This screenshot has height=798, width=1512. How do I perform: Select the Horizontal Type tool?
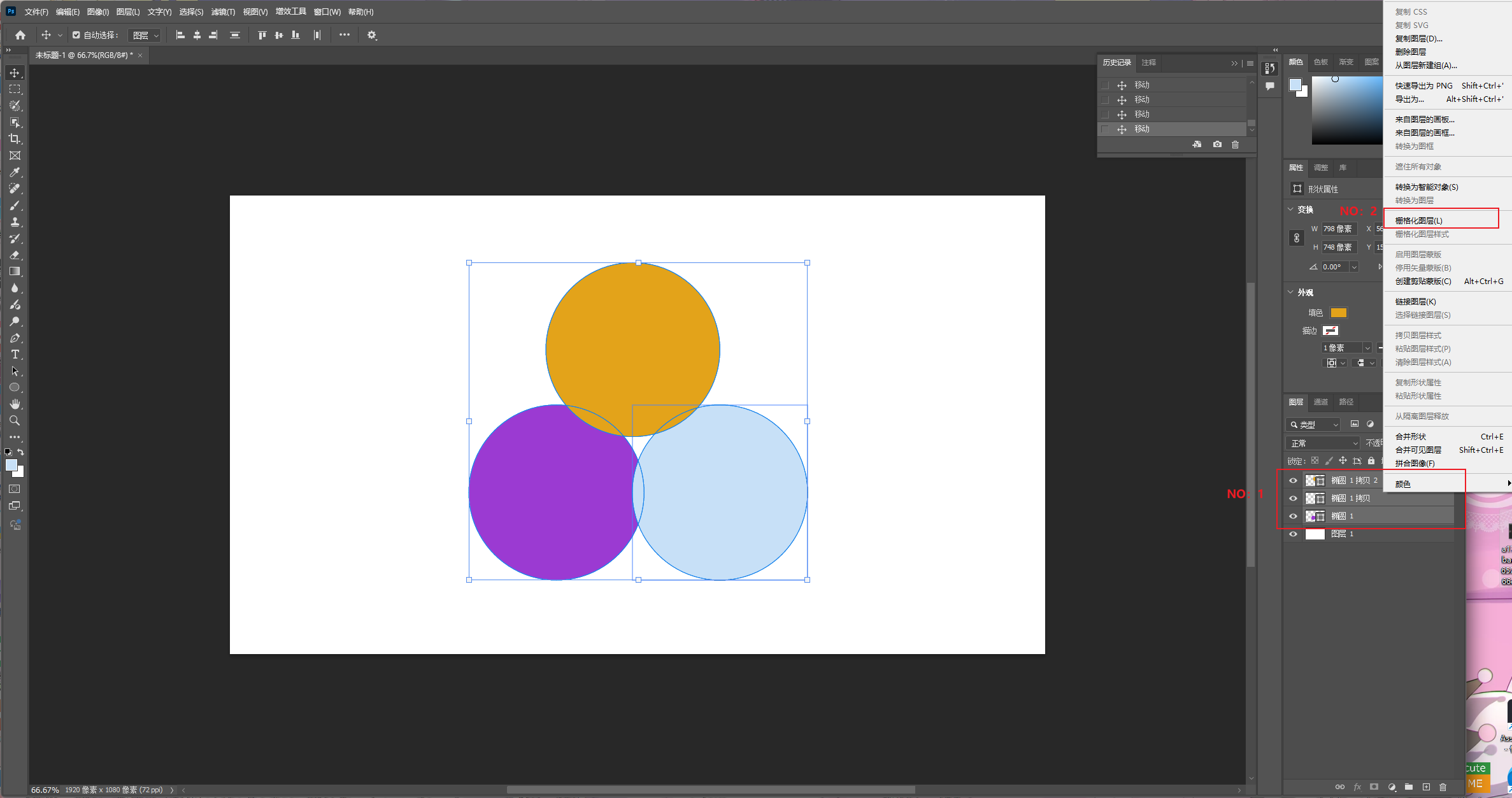[15, 354]
